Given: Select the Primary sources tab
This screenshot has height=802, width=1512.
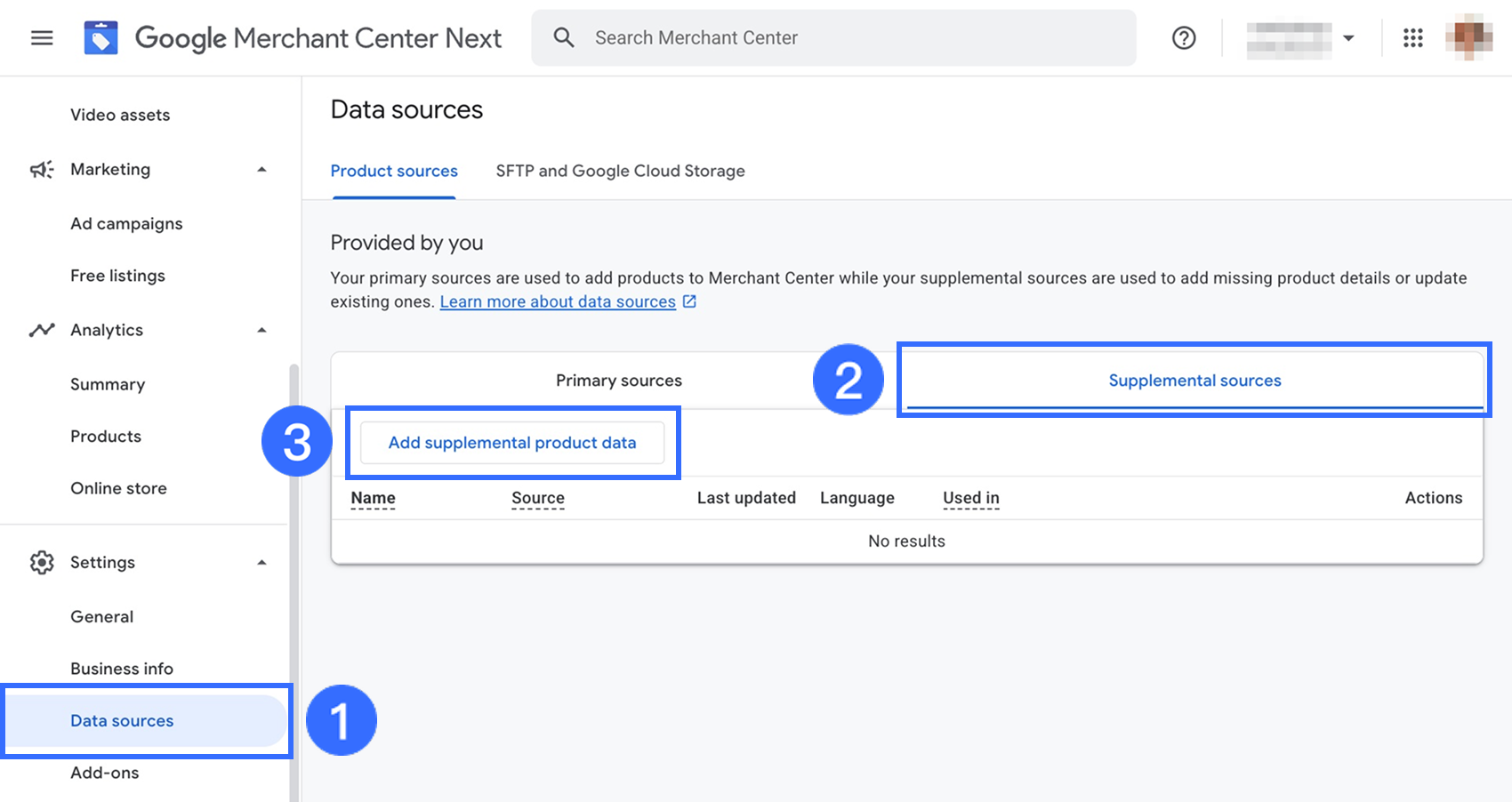Looking at the screenshot, I should [618, 381].
